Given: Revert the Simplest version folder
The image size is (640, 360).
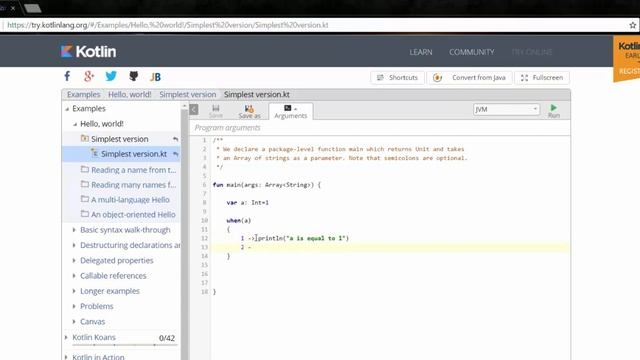Looking at the screenshot, I should coord(176,139).
